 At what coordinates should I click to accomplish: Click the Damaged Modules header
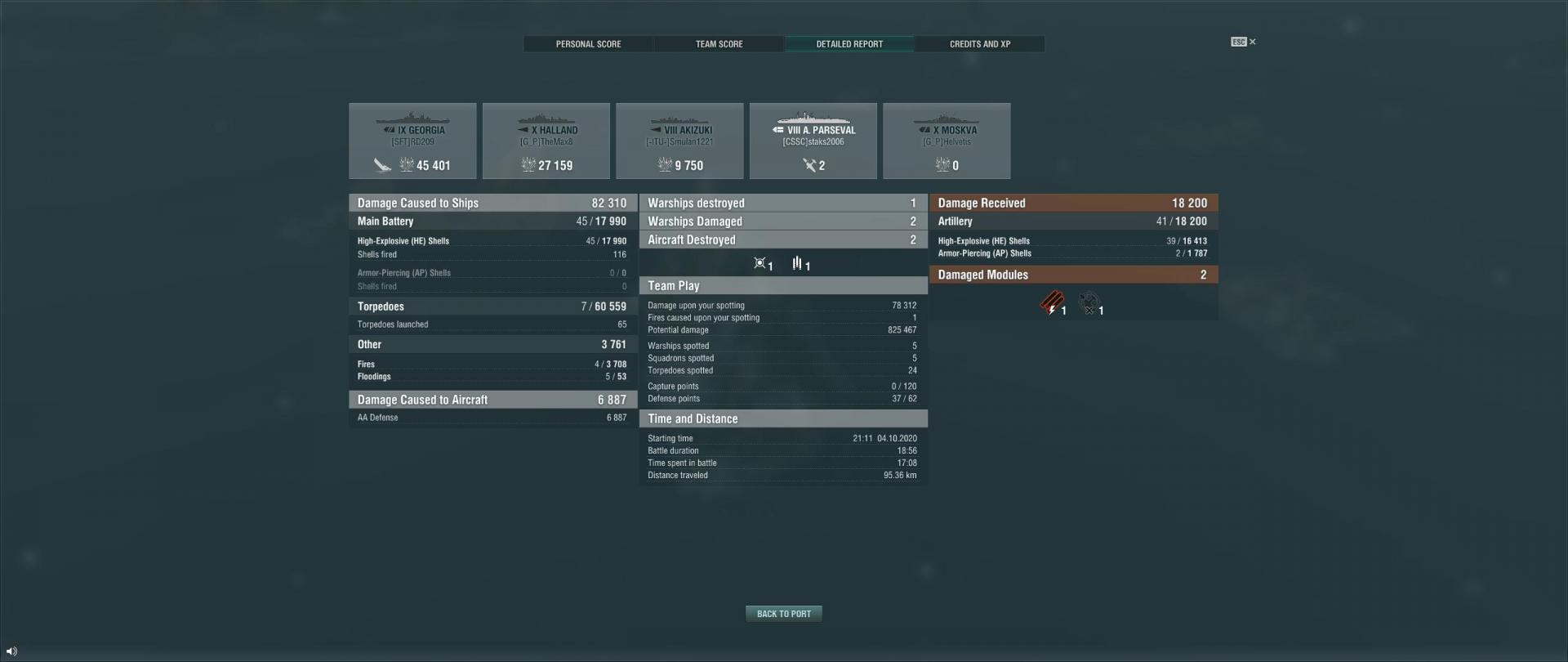[x=1074, y=275]
